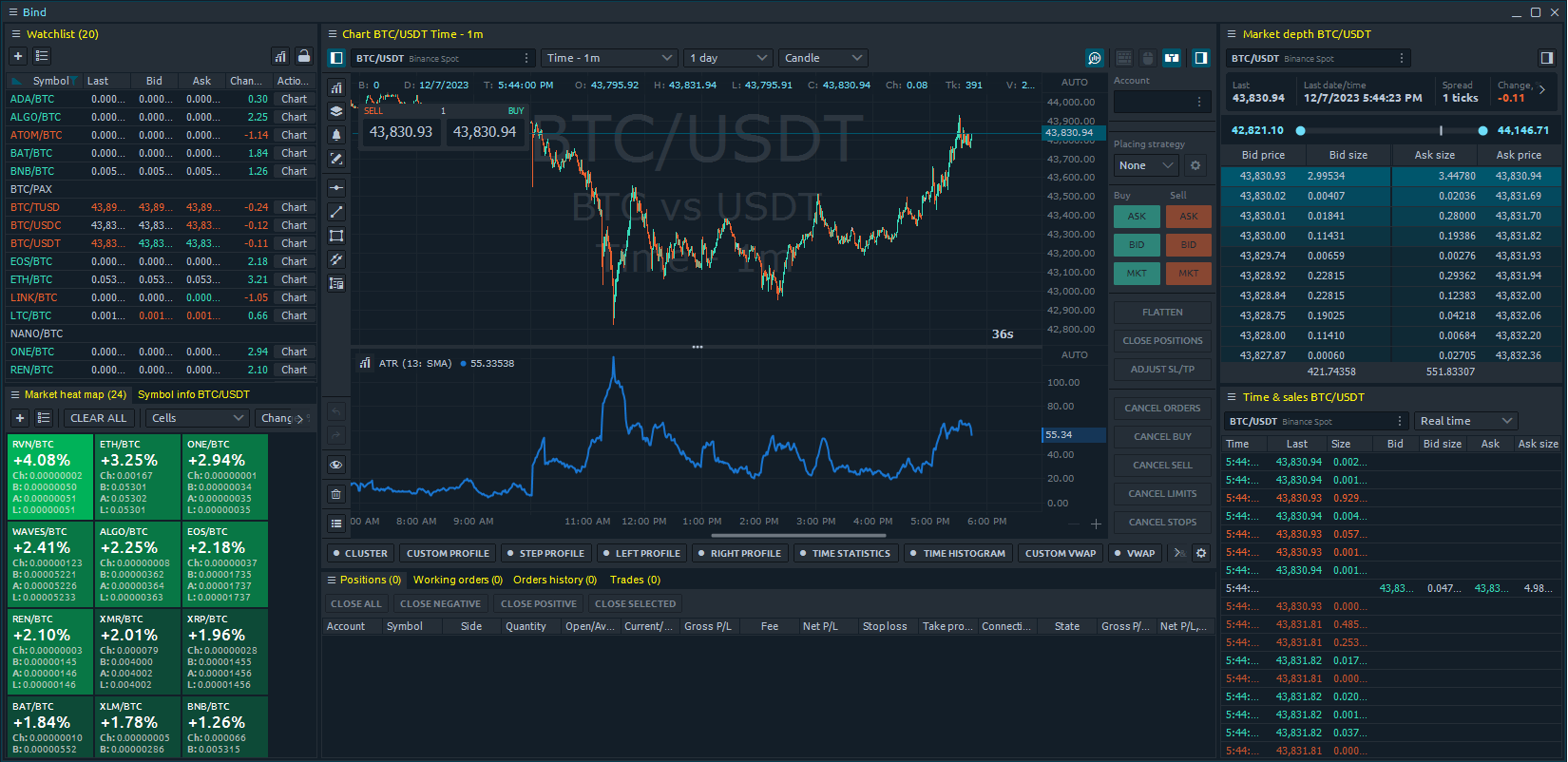The width and height of the screenshot is (1568, 762).
Task: Open the Candle chart style dropdown
Action: 822,58
